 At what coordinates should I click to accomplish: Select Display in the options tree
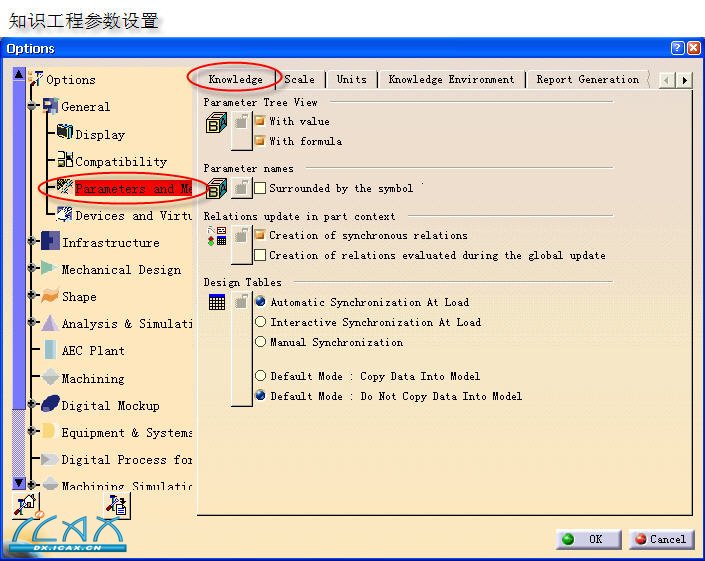click(100, 134)
